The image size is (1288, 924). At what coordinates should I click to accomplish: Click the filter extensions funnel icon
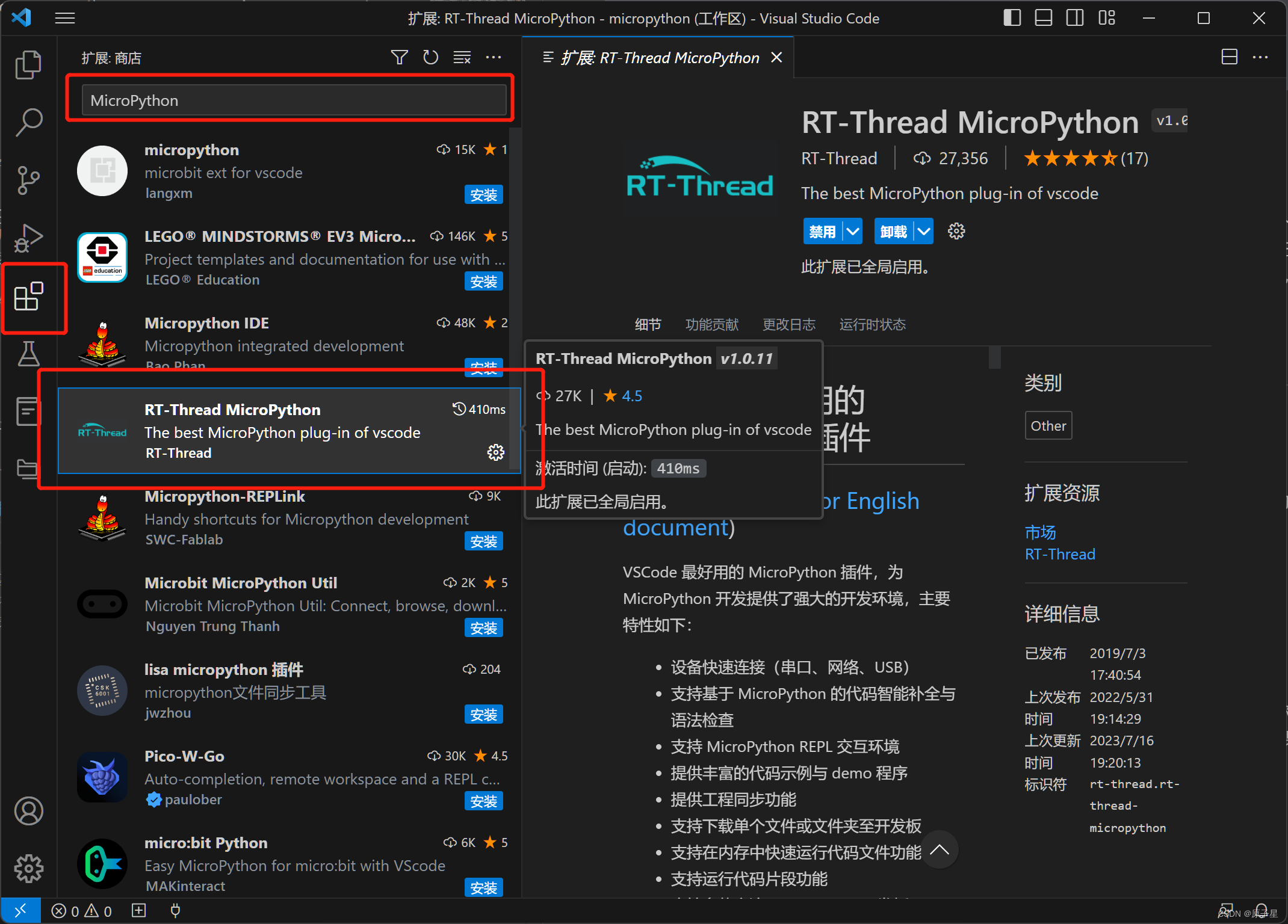pos(399,58)
